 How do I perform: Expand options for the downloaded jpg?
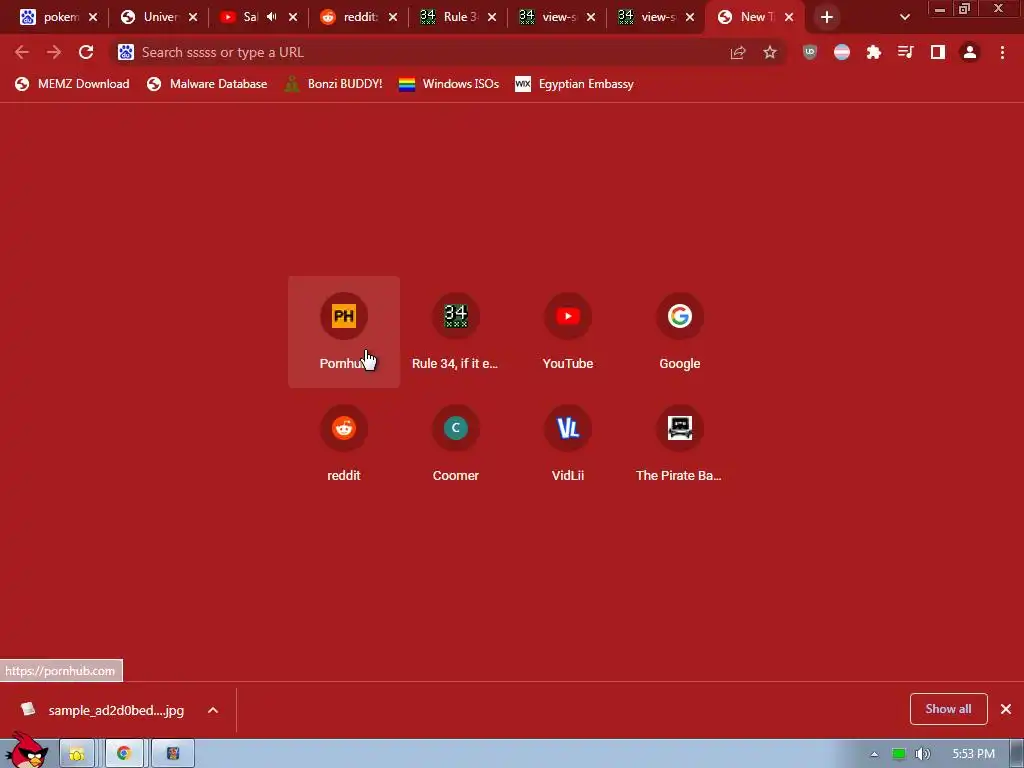pos(213,710)
